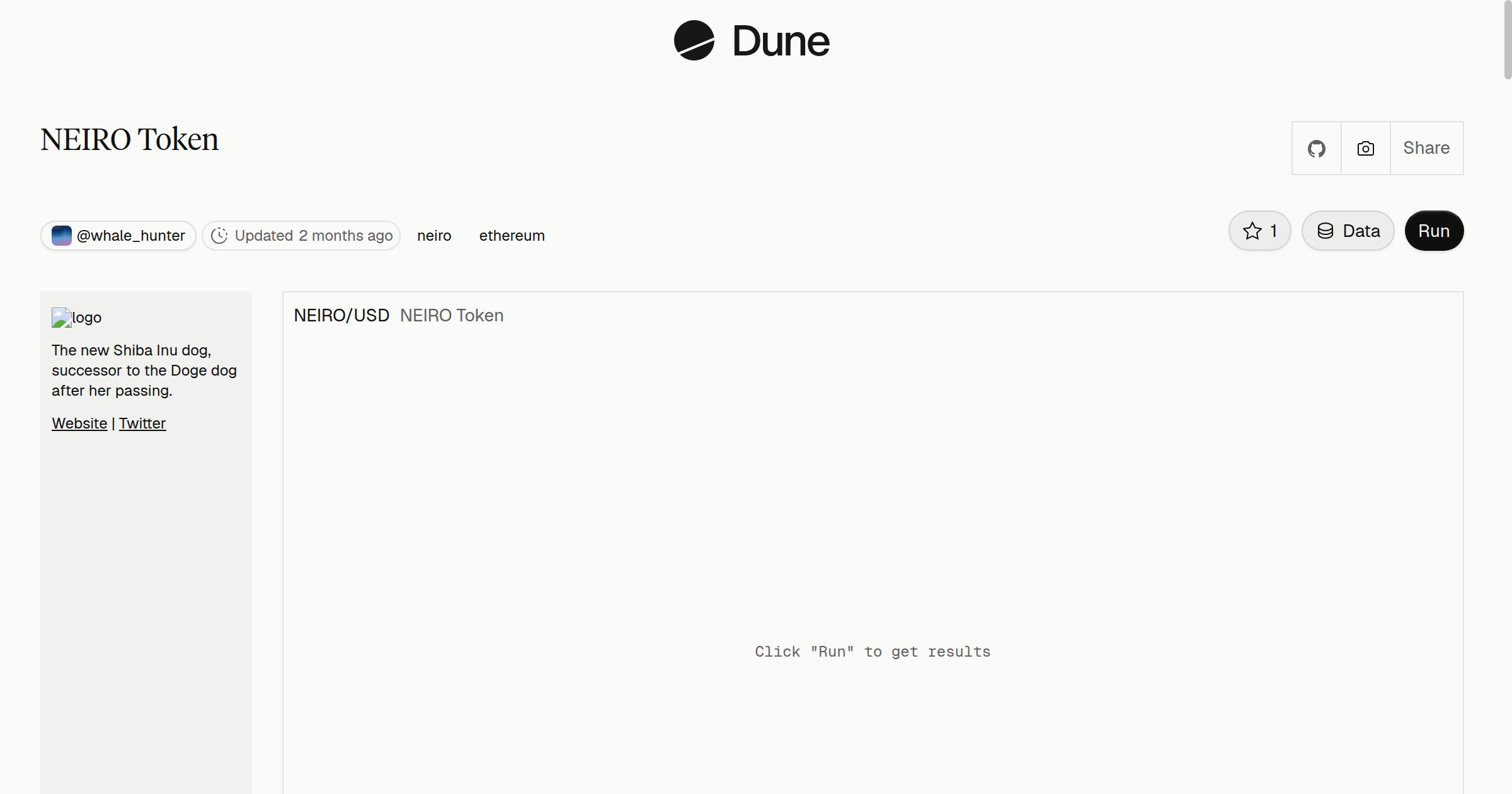Open the Twitter link
Viewport: 1512px width, 794px height.
pyautogui.click(x=142, y=423)
